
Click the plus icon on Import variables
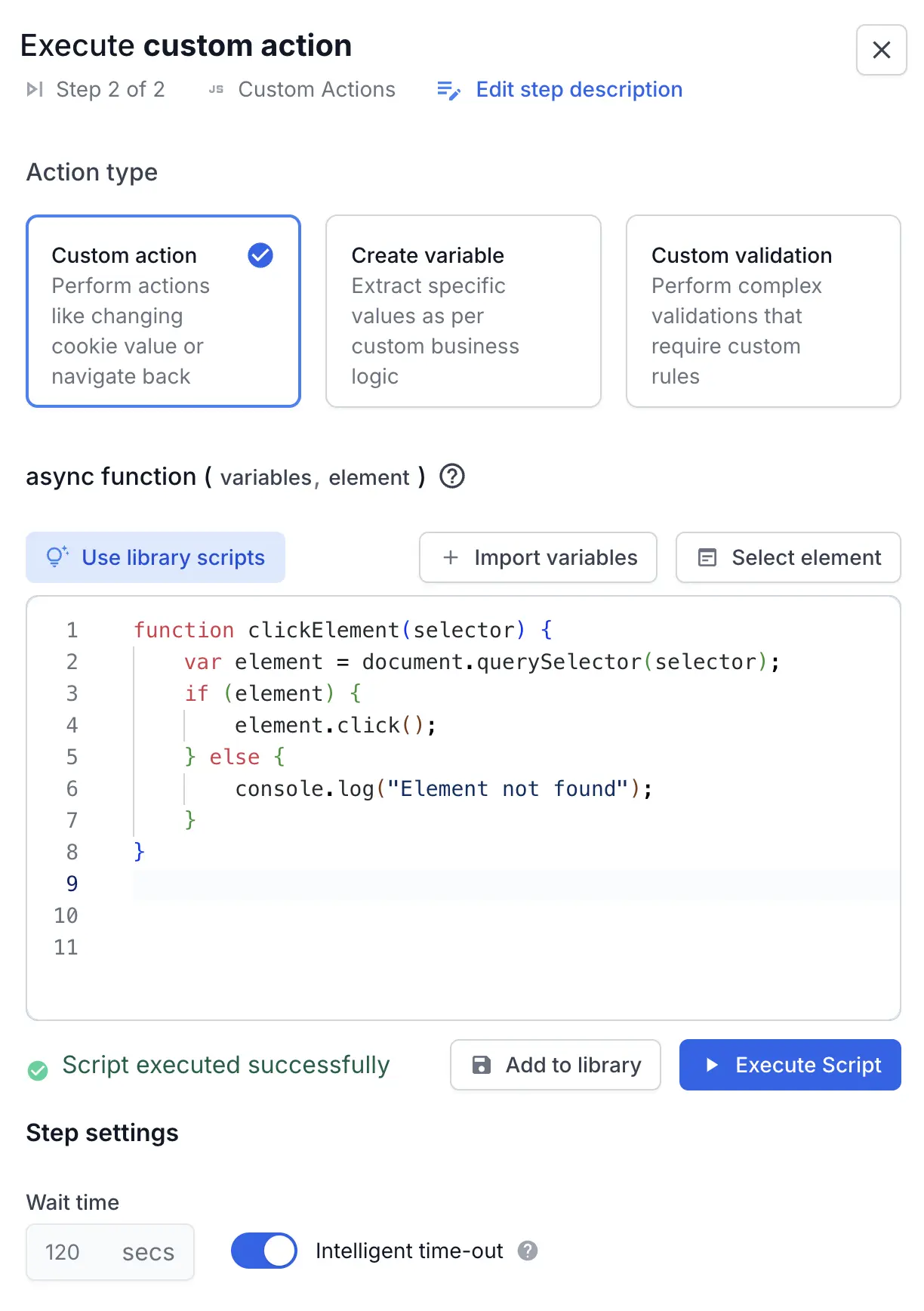click(x=451, y=557)
